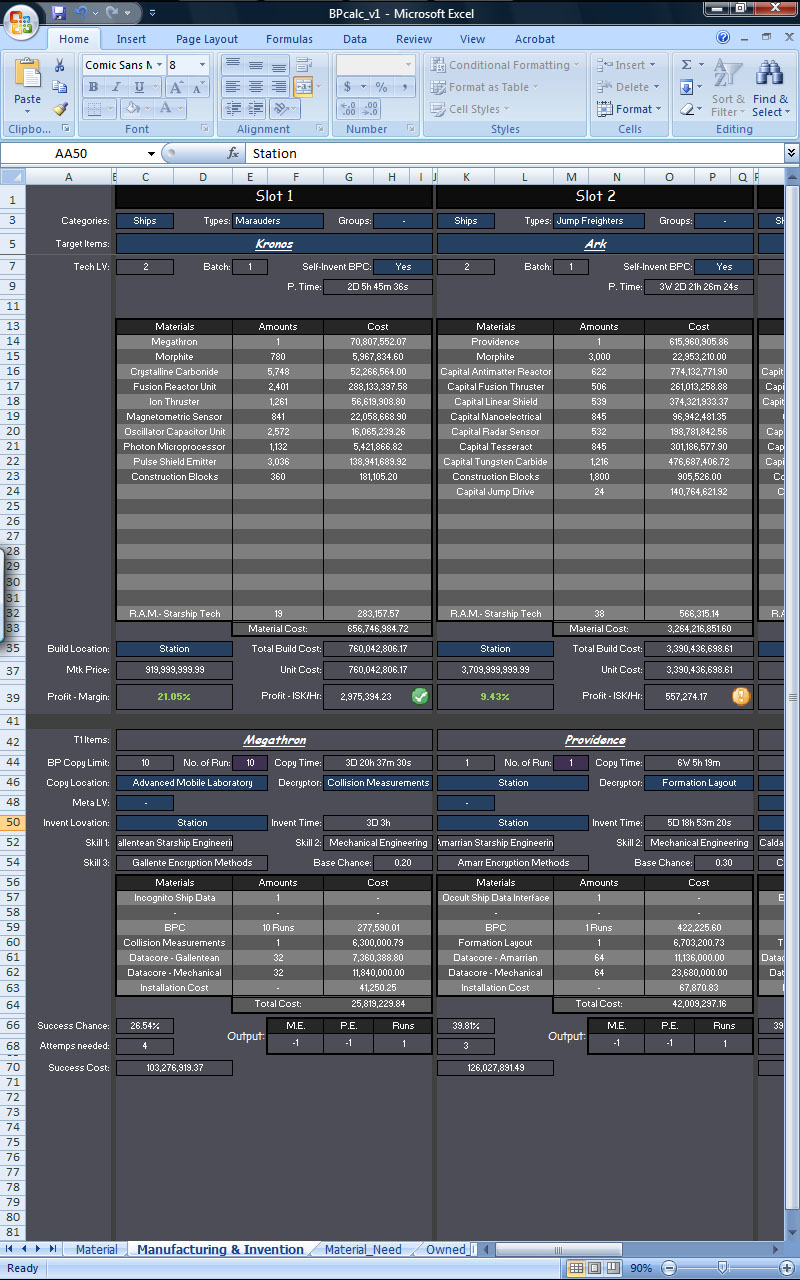800x1280 pixels.
Task: Click the Format cells button
Action: click(x=629, y=109)
